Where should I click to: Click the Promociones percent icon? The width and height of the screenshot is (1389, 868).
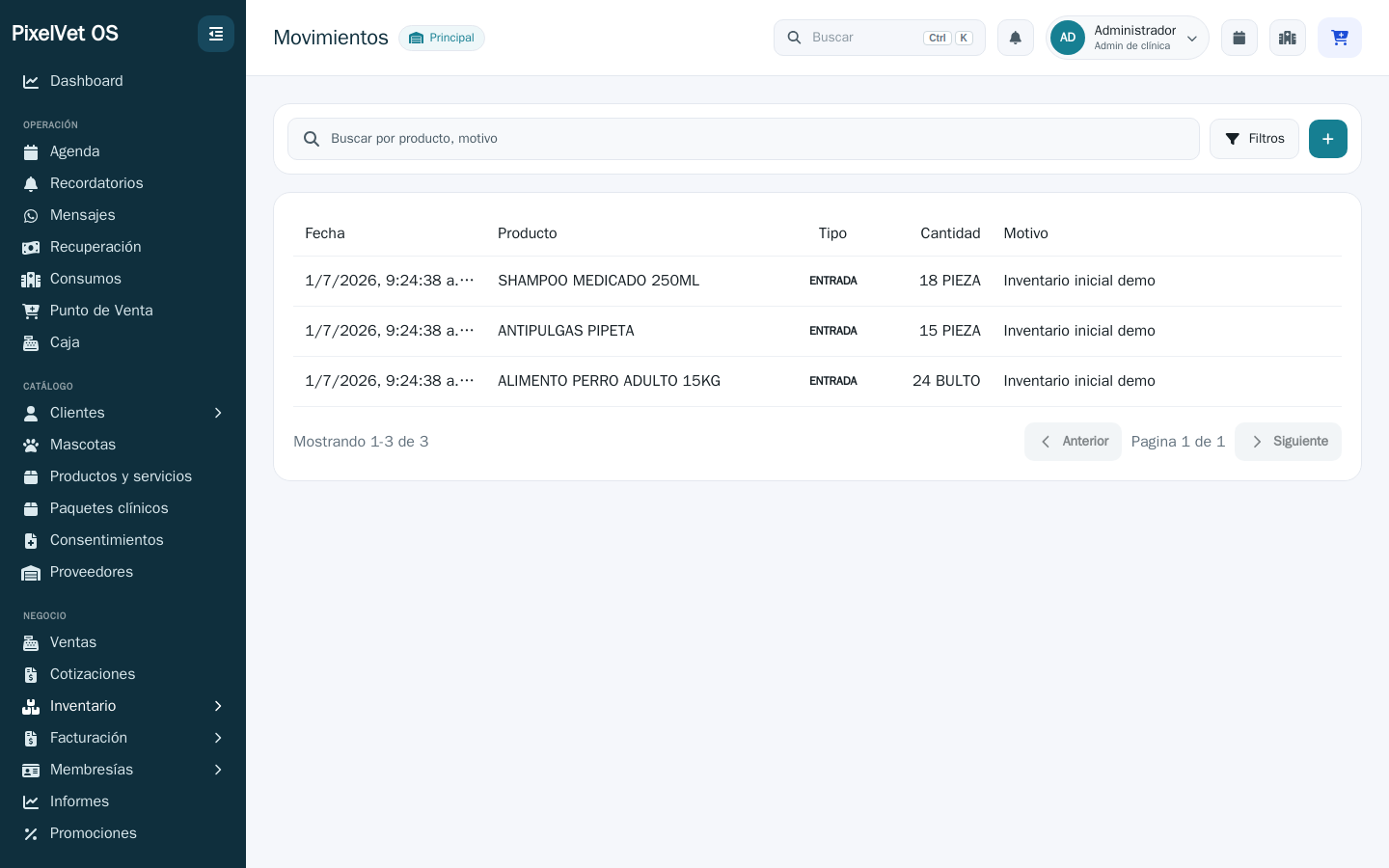pos(31,834)
